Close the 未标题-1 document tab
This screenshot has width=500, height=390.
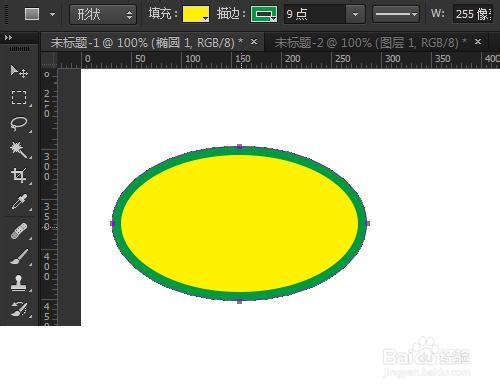tap(254, 42)
